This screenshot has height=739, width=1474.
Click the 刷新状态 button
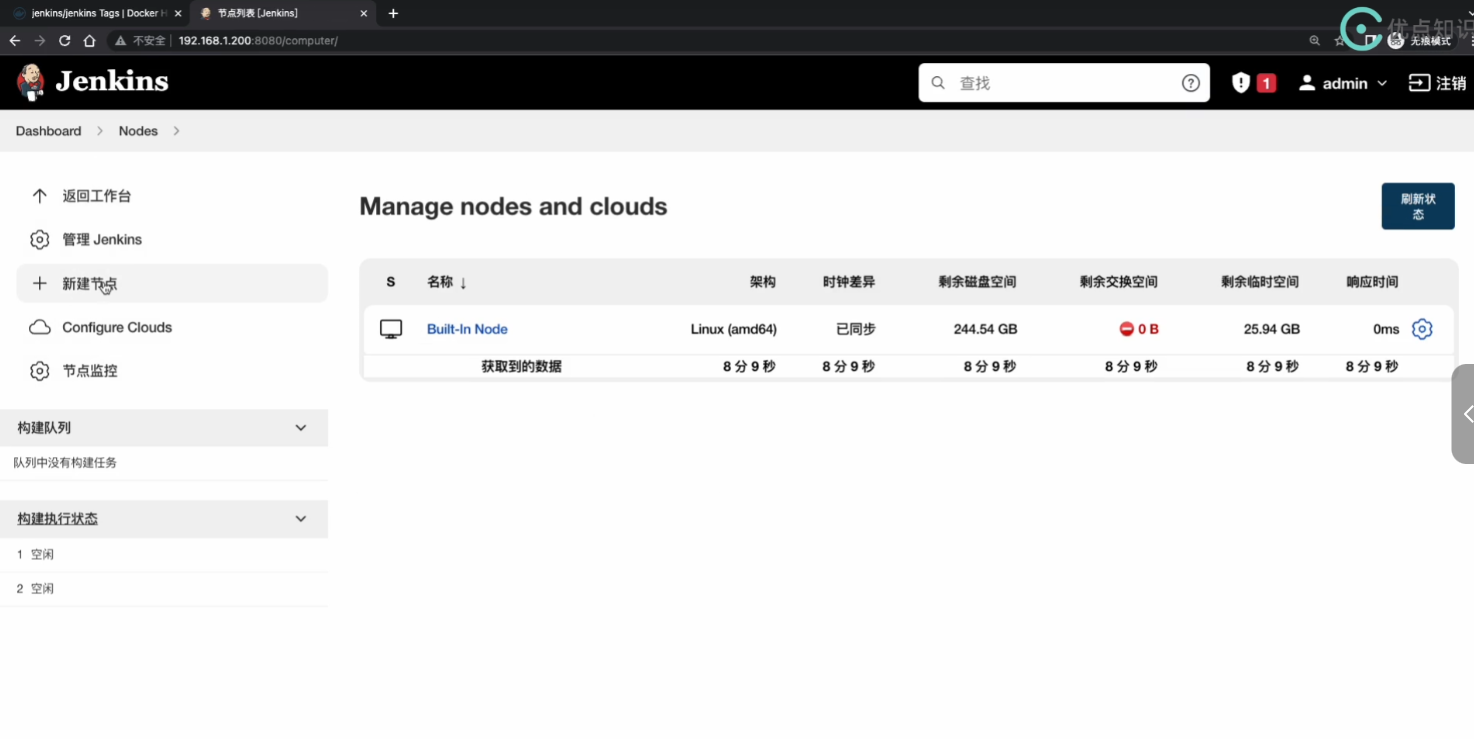1418,206
